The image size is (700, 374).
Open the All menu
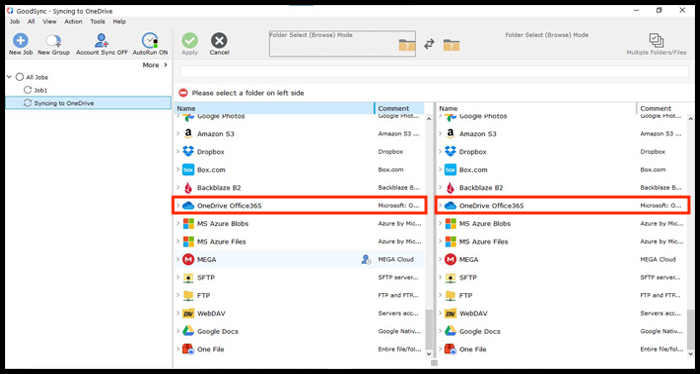coord(31,21)
